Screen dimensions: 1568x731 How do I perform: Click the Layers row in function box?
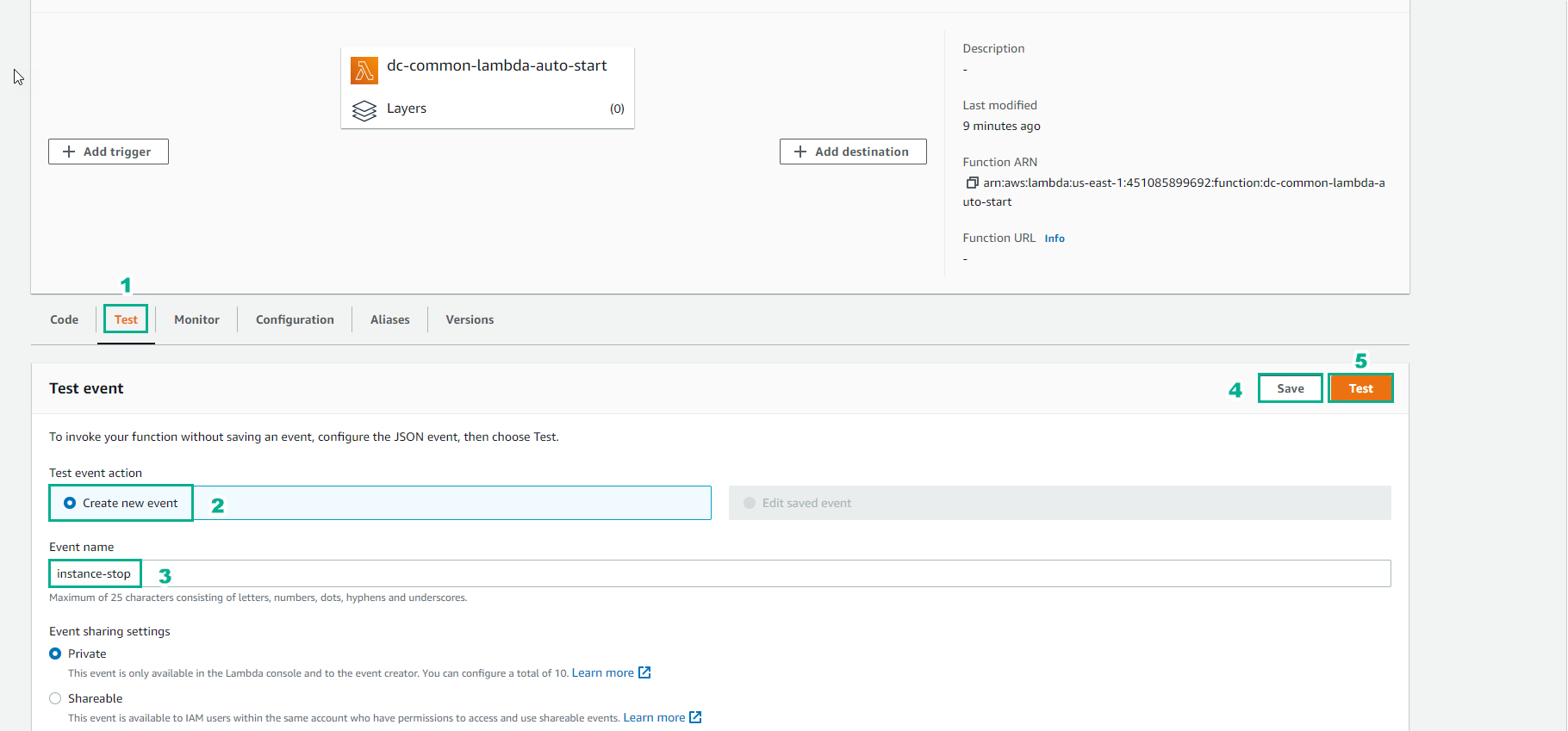pos(488,108)
